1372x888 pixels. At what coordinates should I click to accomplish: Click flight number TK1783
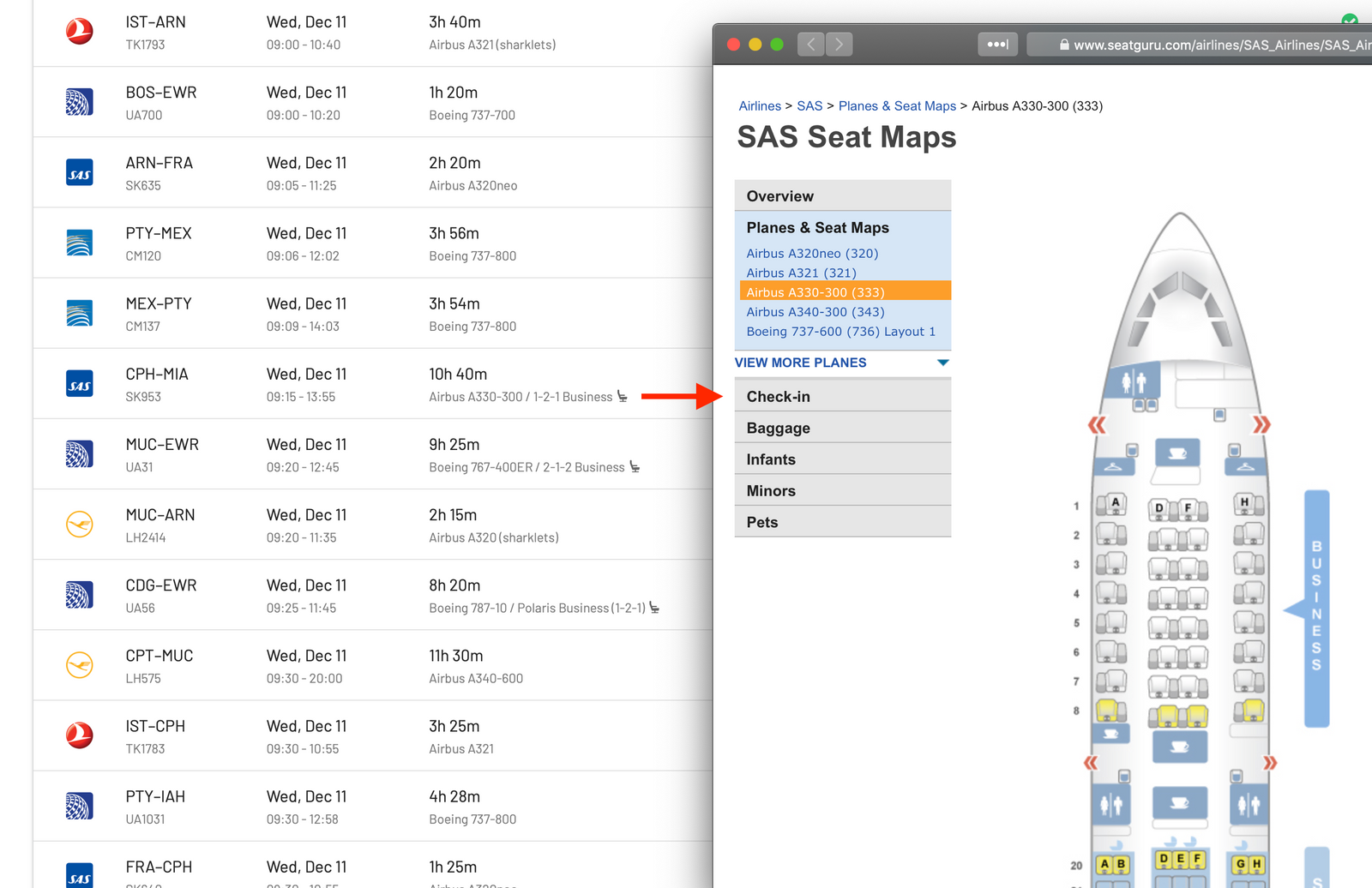145,748
